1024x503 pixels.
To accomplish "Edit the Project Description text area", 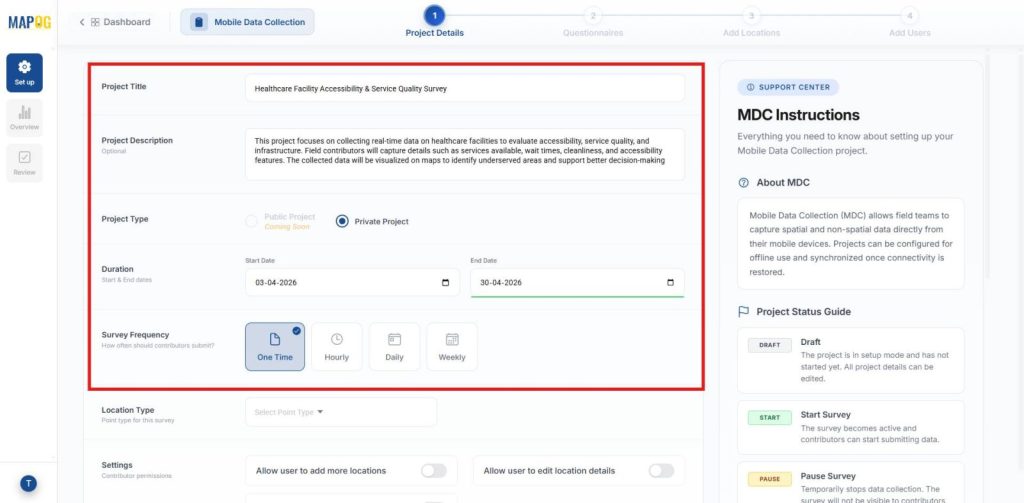I will (x=465, y=154).
